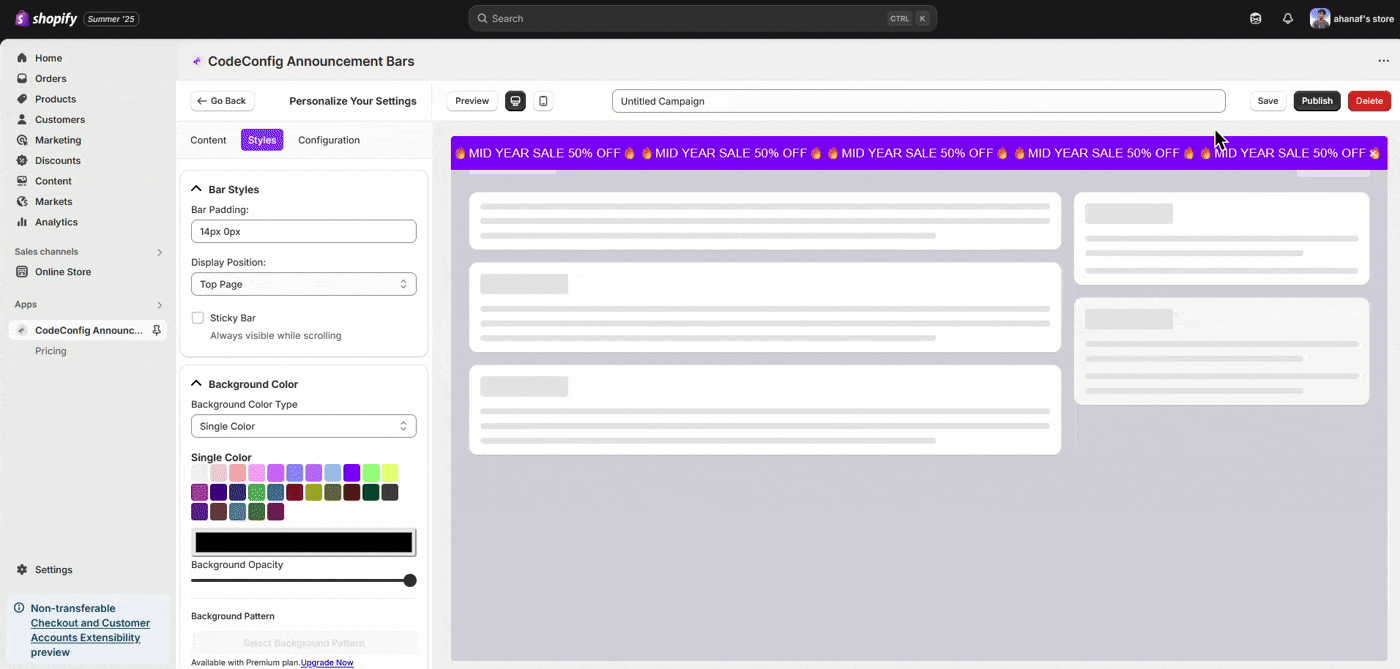
Task: Save the campaign
Action: [x=1268, y=101]
